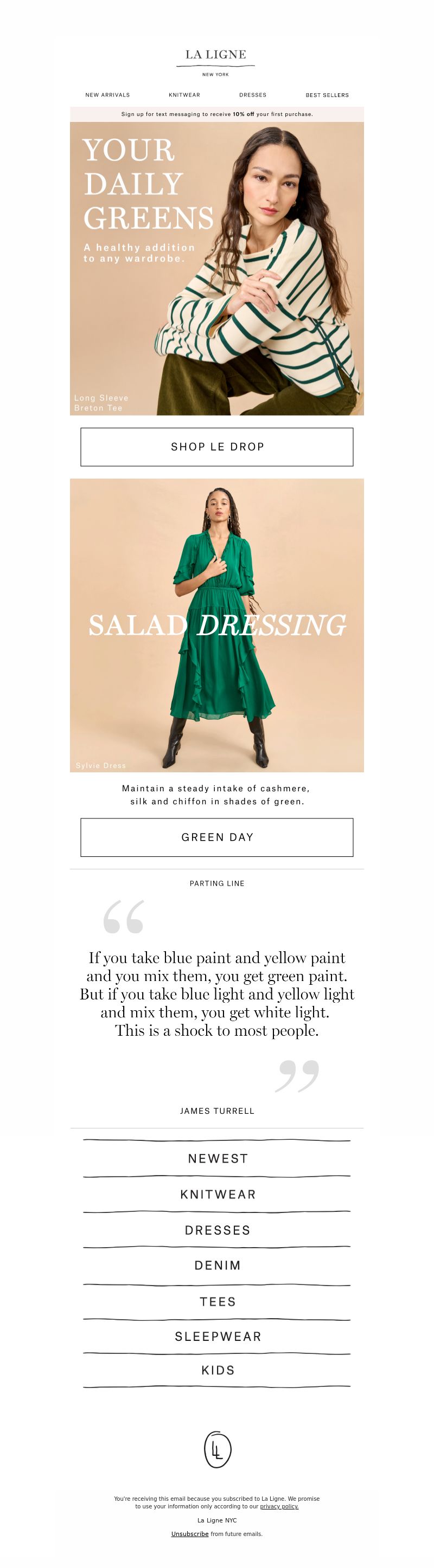The image size is (434, 1568).
Task: Open the Sleepwear category link
Action: pyautogui.click(x=218, y=1337)
